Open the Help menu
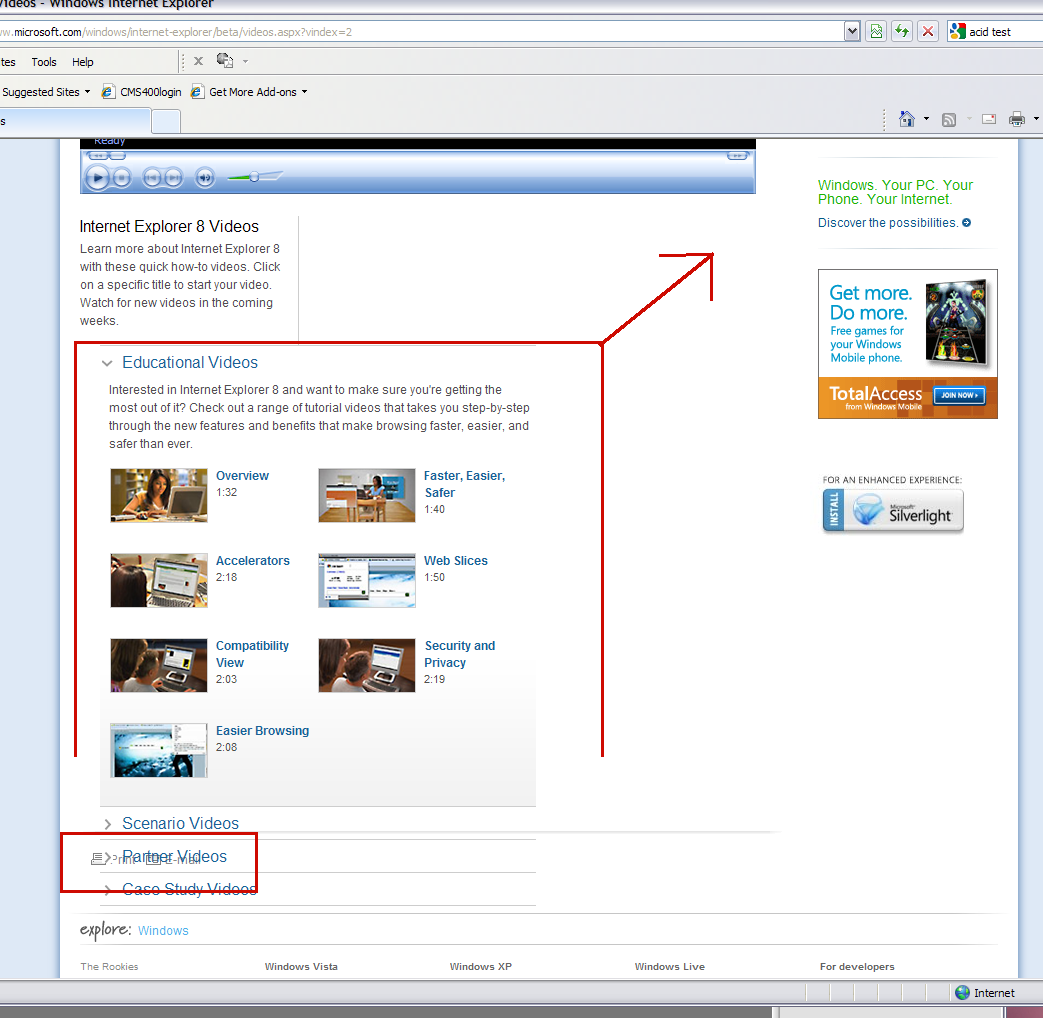The width and height of the screenshot is (1043, 1018). [x=82, y=62]
